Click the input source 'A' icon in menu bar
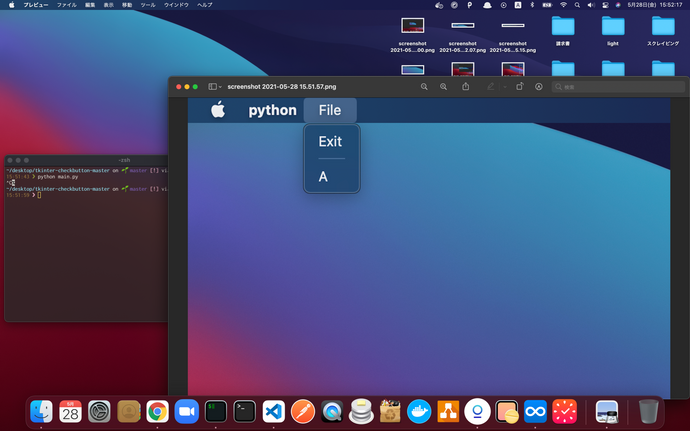The image size is (690, 431). pos(518,5)
